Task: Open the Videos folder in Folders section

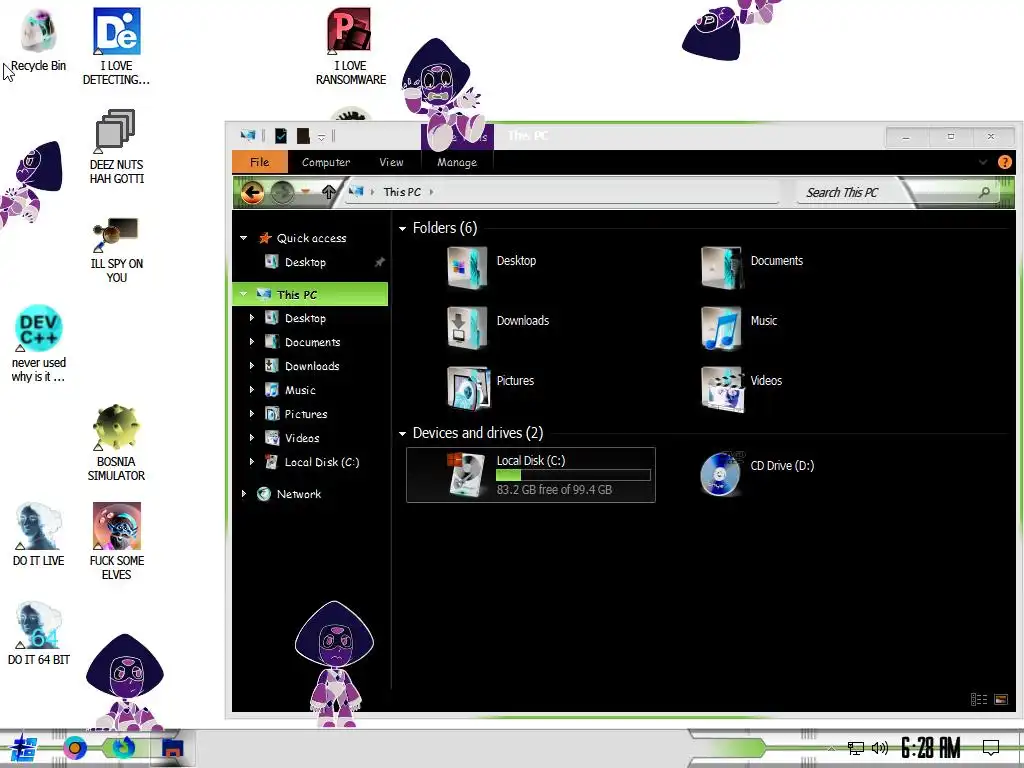Action: click(741, 387)
